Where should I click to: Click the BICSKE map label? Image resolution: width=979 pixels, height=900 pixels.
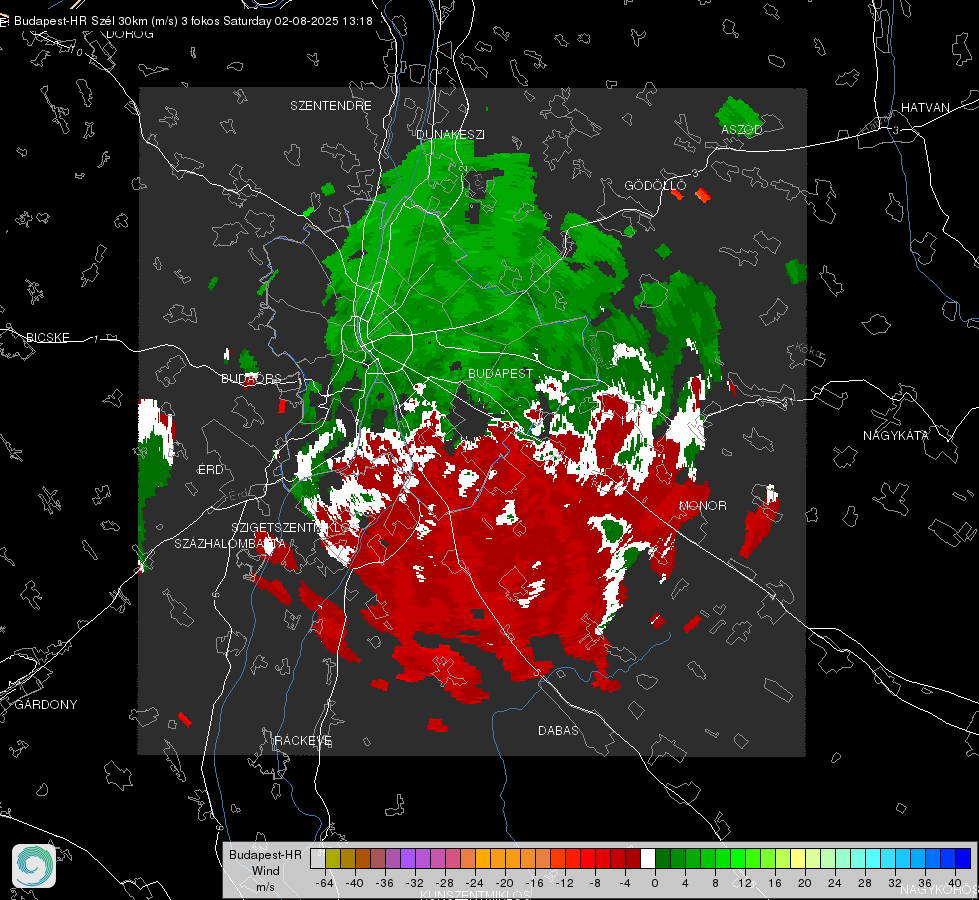tap(47, 338)
